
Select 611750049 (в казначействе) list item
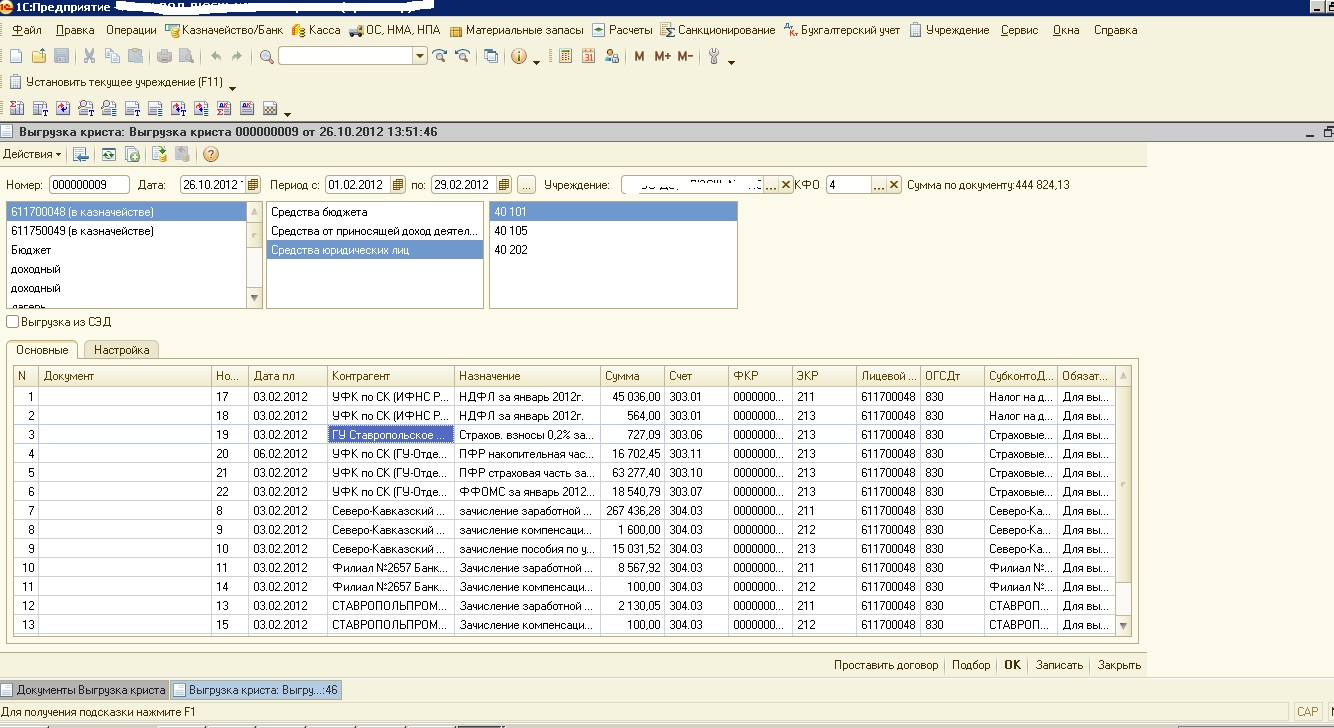[126, 231]
